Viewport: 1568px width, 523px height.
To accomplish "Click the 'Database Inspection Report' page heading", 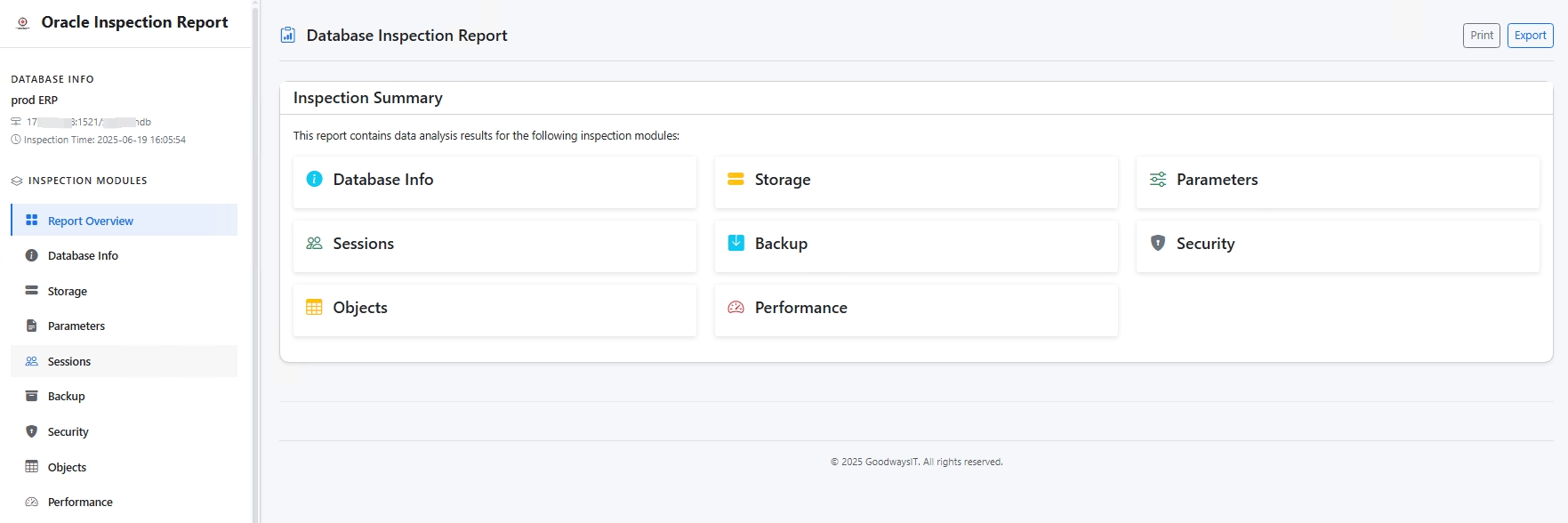I will coord(406,36).
